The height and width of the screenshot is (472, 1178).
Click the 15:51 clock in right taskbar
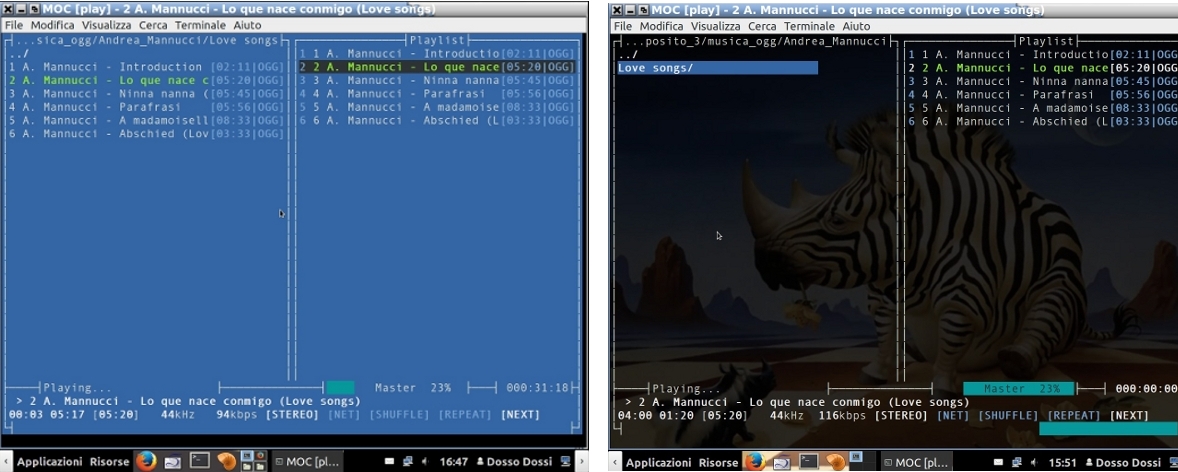1062,462
